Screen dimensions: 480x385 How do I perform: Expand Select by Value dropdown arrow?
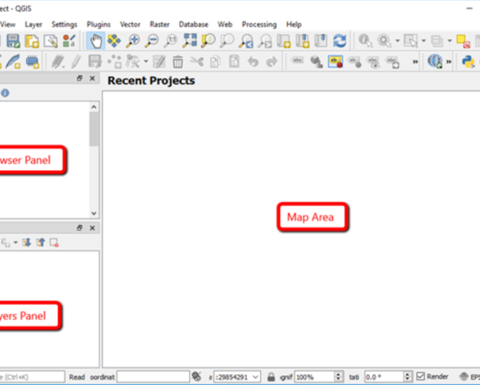450,41
